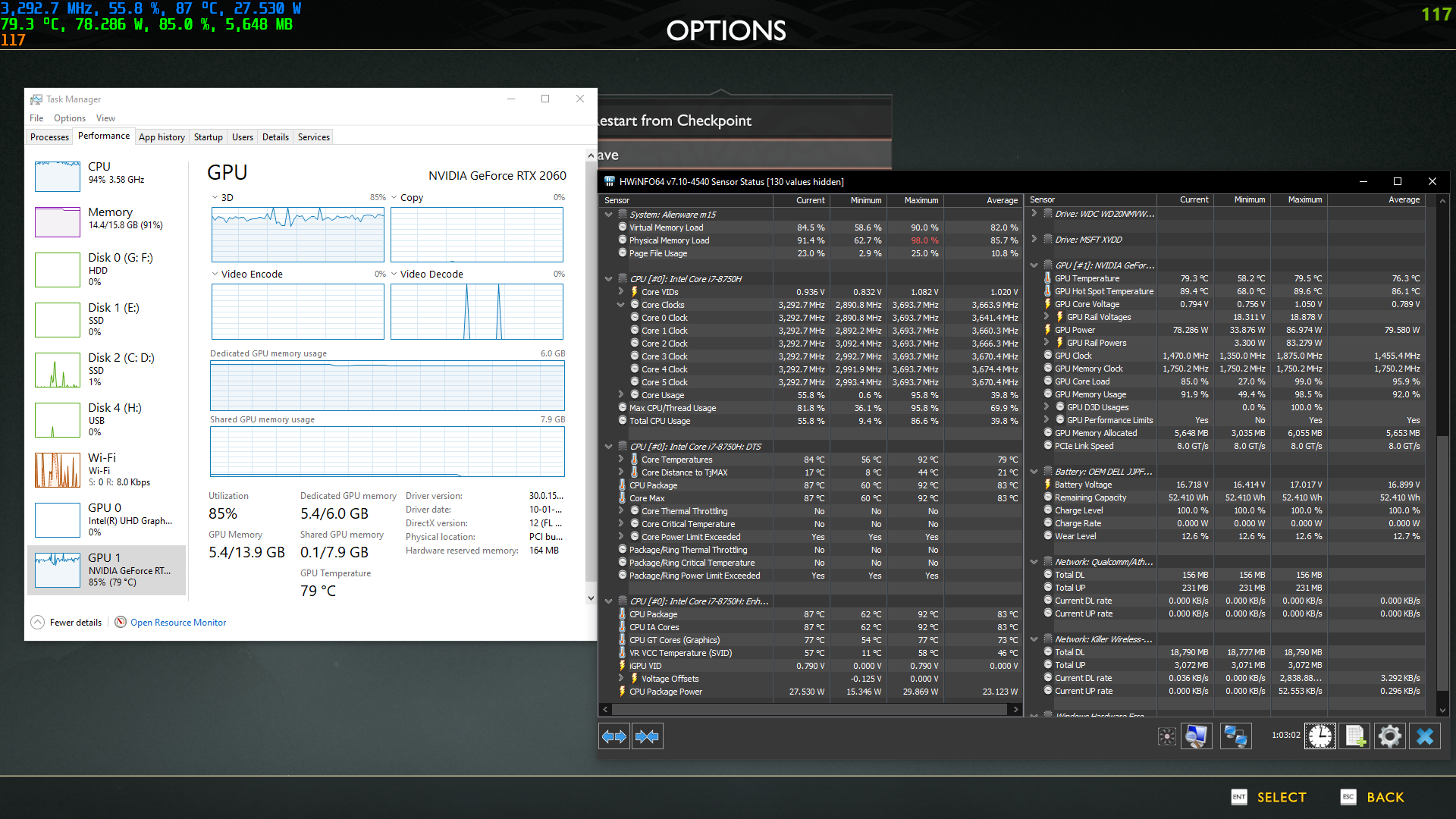
Task: Click Battery Voltage lightning icon
Action: pos(1047,485)
